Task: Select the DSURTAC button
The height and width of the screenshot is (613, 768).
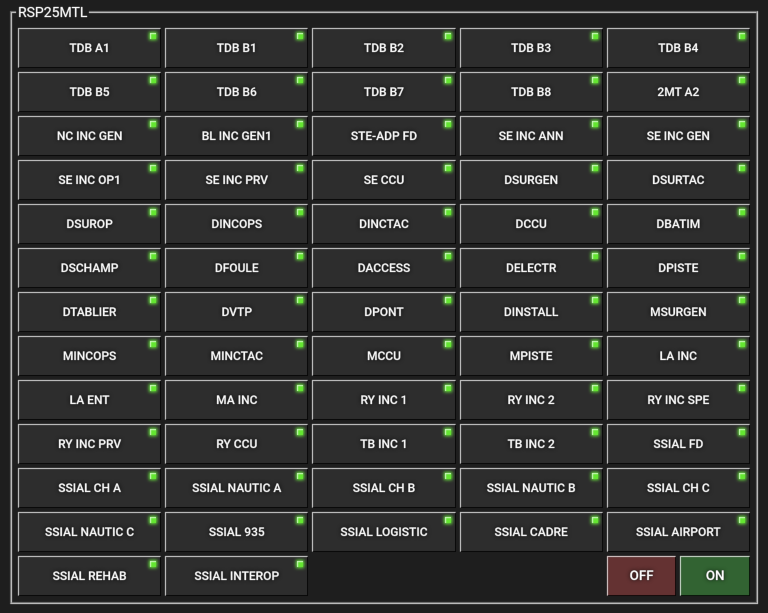Action: click(x=678, y=180)
